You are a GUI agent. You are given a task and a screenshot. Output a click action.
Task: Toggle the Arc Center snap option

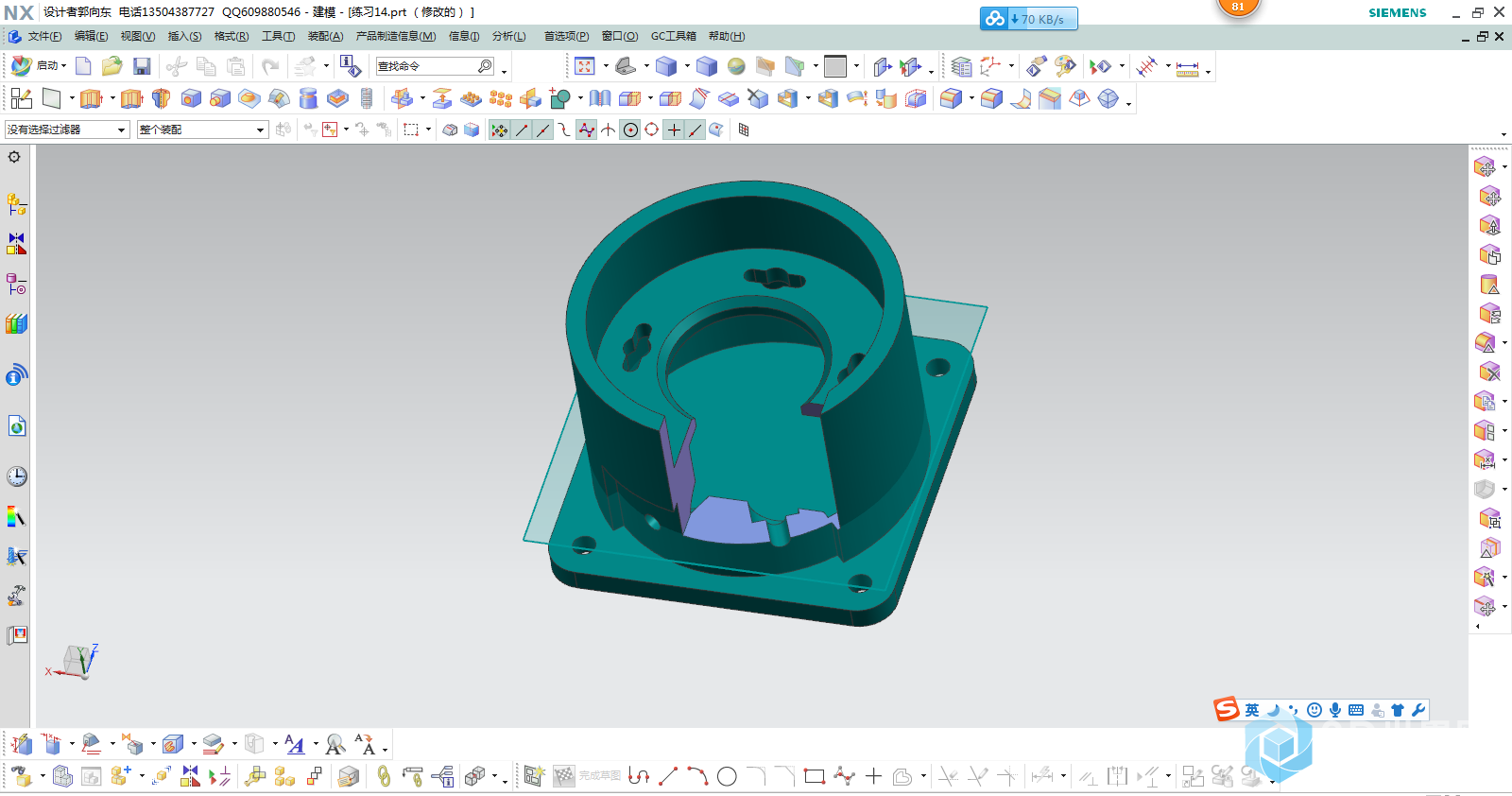tap(630, 130)
